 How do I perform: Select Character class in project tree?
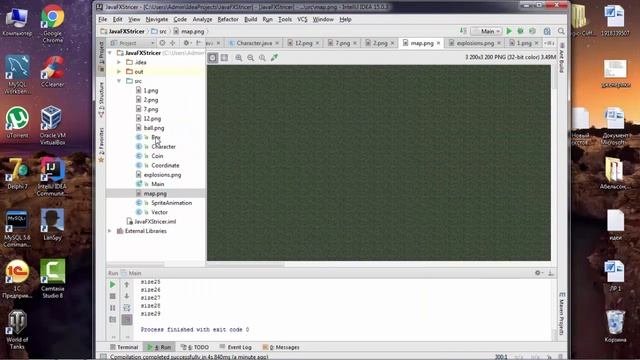click(x=163, y=147)
